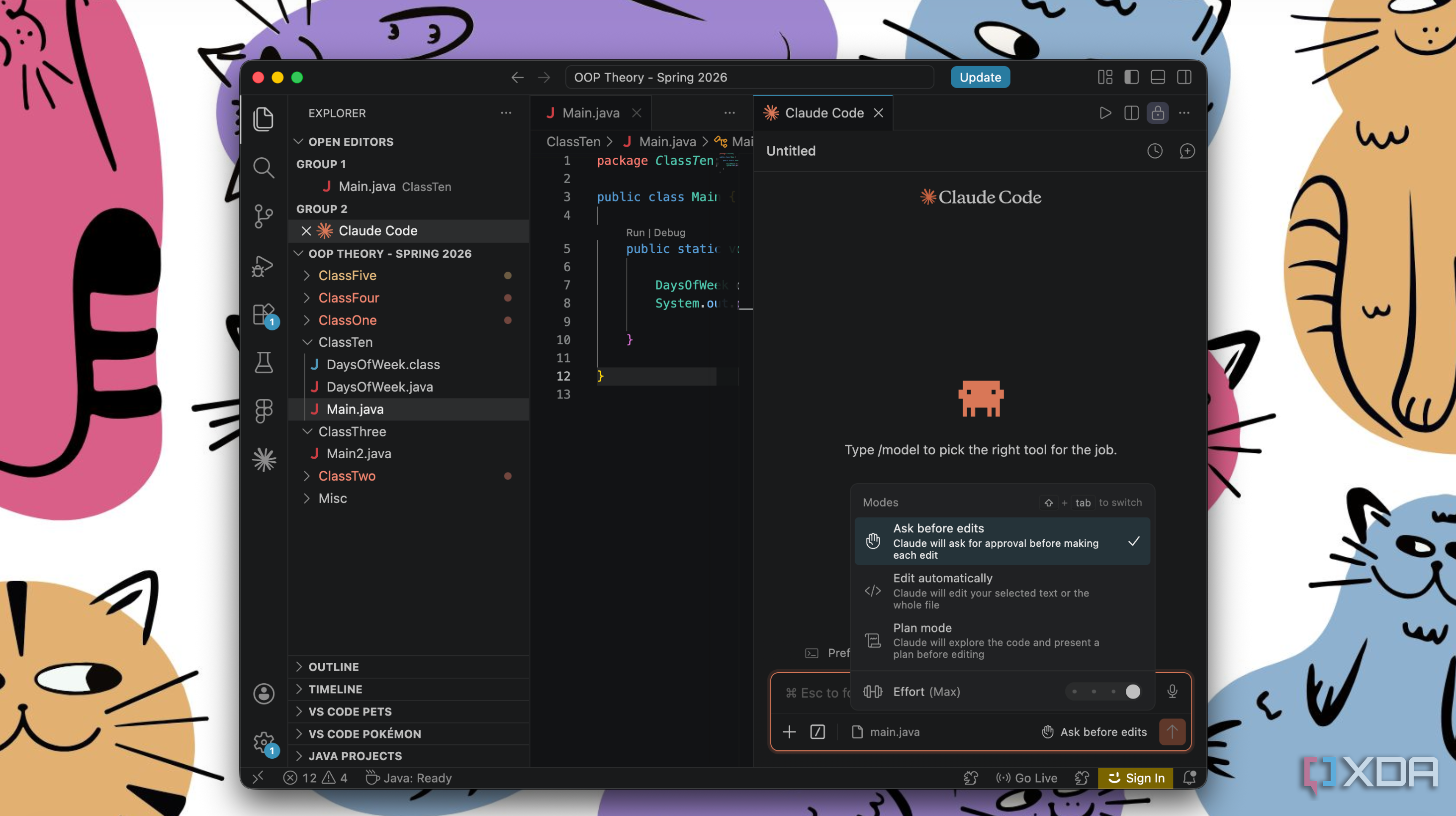Open Claude Code session history clock icon

click(x=1155, y=151)
